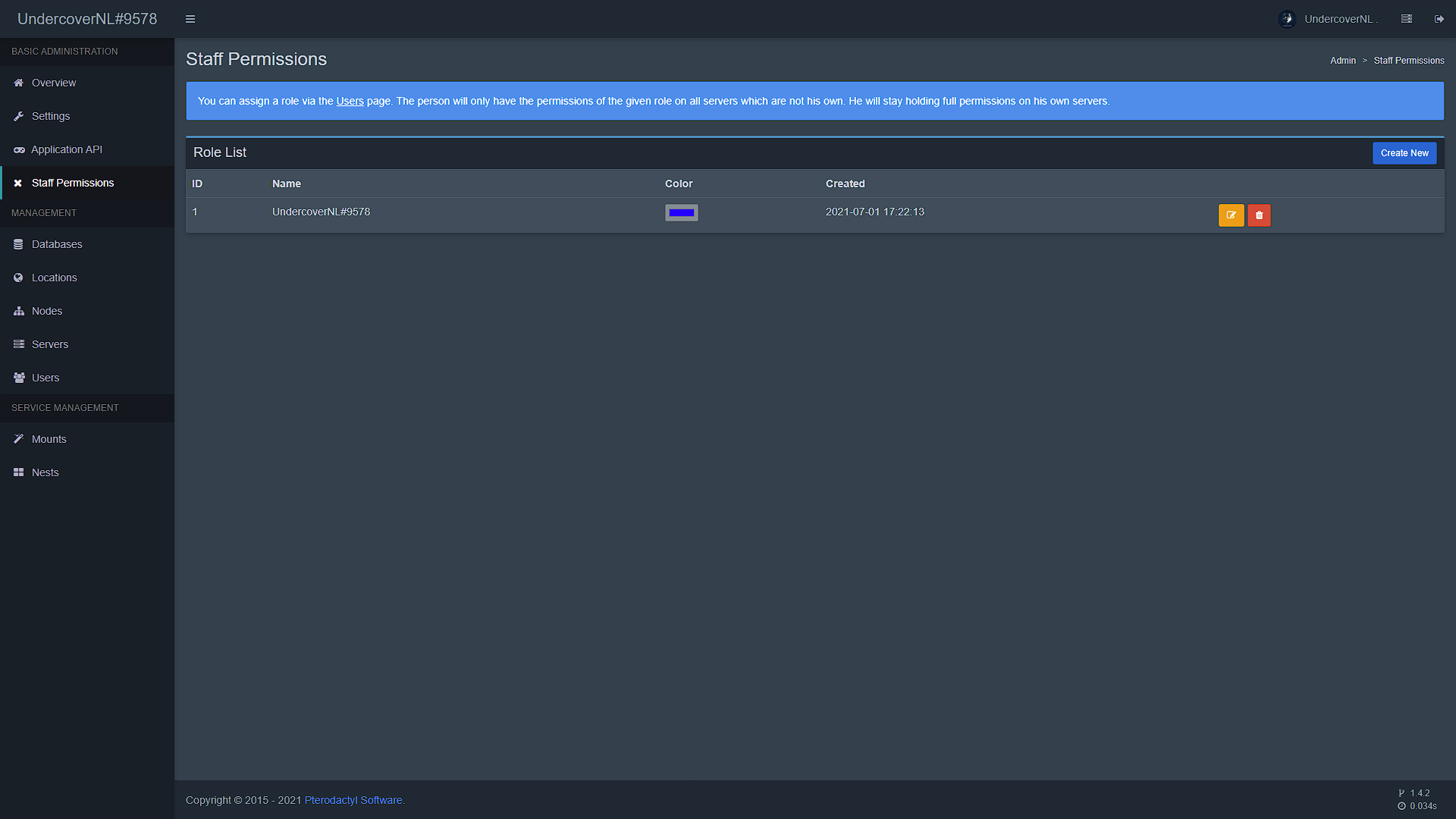Click the orange edit role icon
The image size is (1456, 819).
click(1231, 215)
